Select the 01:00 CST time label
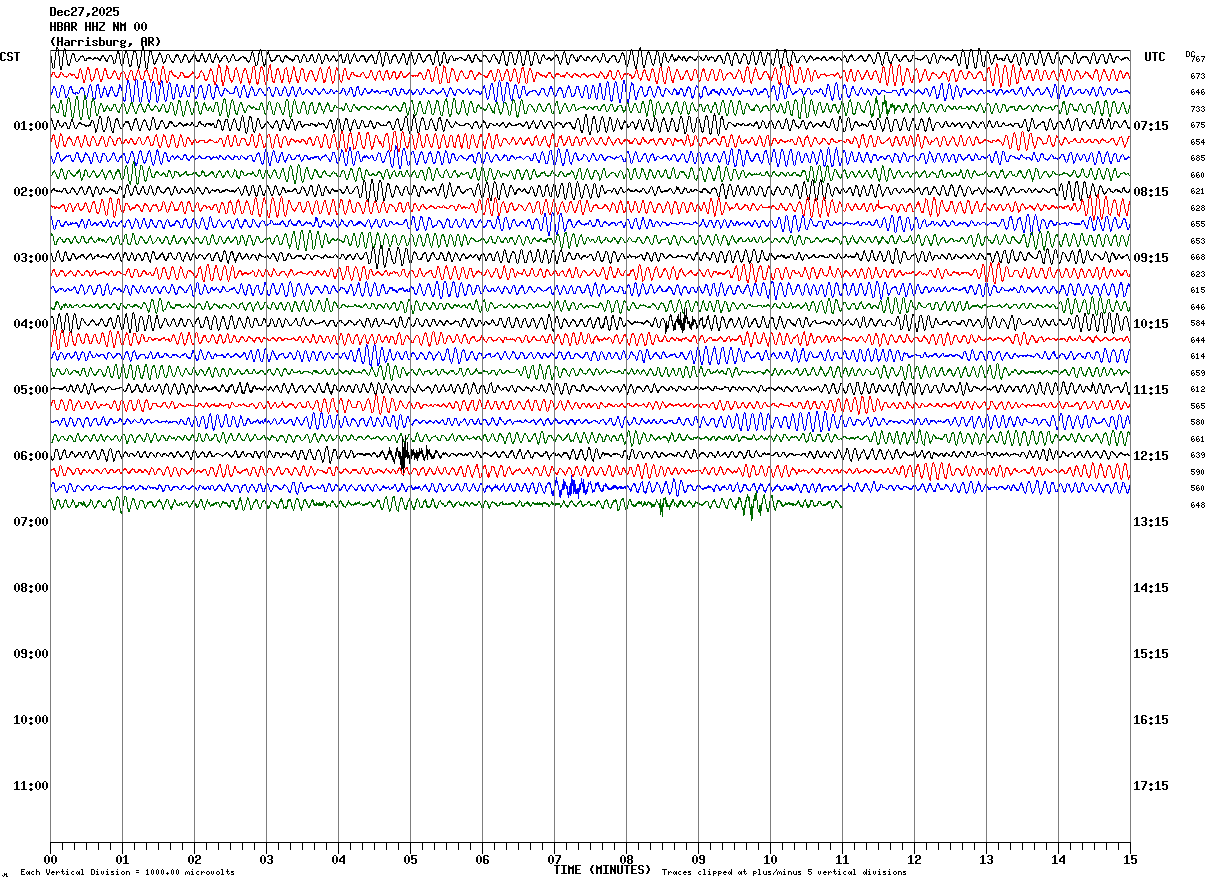The width and height of the screenshot is (1210, 886). [31, 126]
